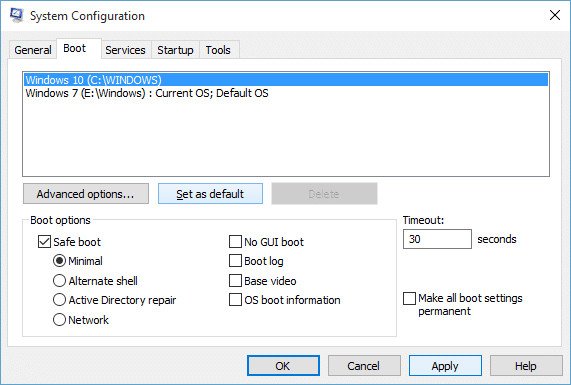The height and width of the screenshot is (385, 571).
Task: Click the System Configuration title bar icon
Action: 16,15
